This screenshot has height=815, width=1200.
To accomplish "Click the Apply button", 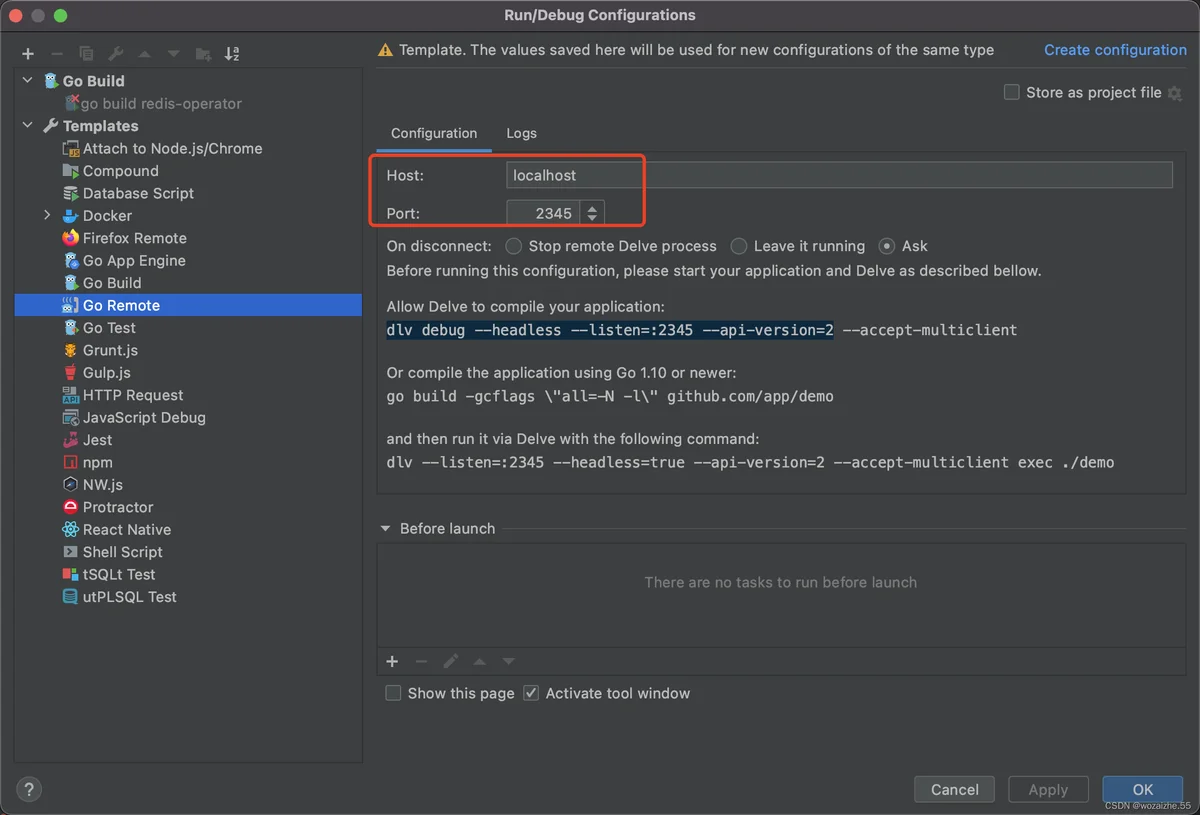I will click(1048, 789).
